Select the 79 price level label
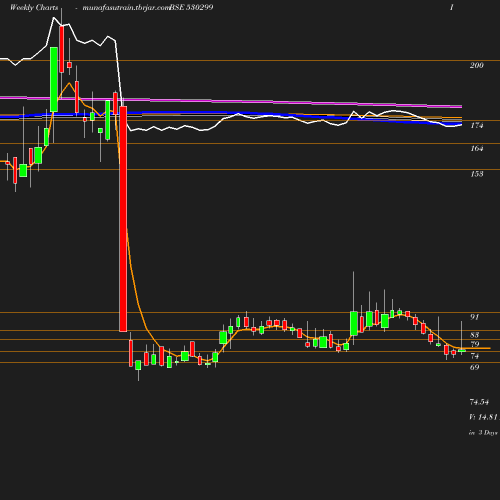Image resolution: width=500 pixels, height=500 pixels. (475, 344)
